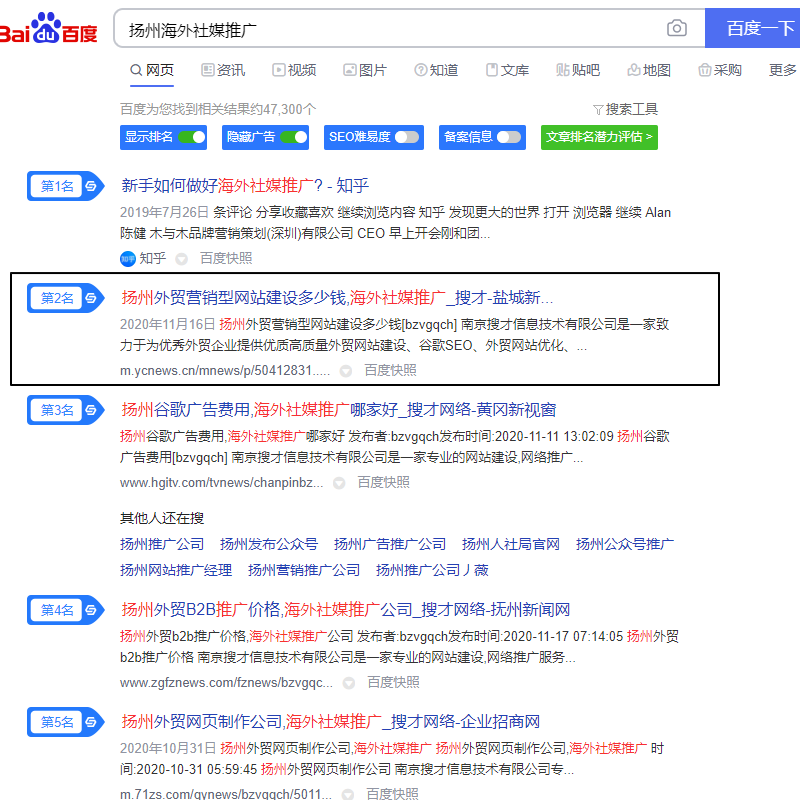Switch to the 资讯 tab
Screen dimensions: 800x800
pos(223,70)
